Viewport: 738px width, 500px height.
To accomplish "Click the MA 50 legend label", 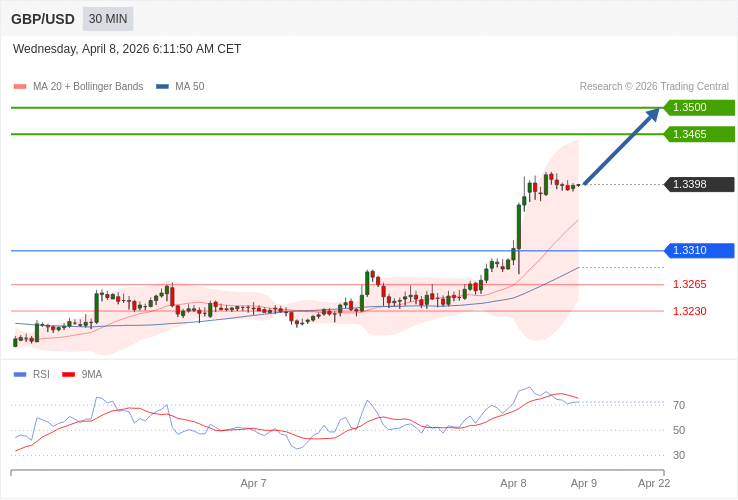I will (190, 87).
